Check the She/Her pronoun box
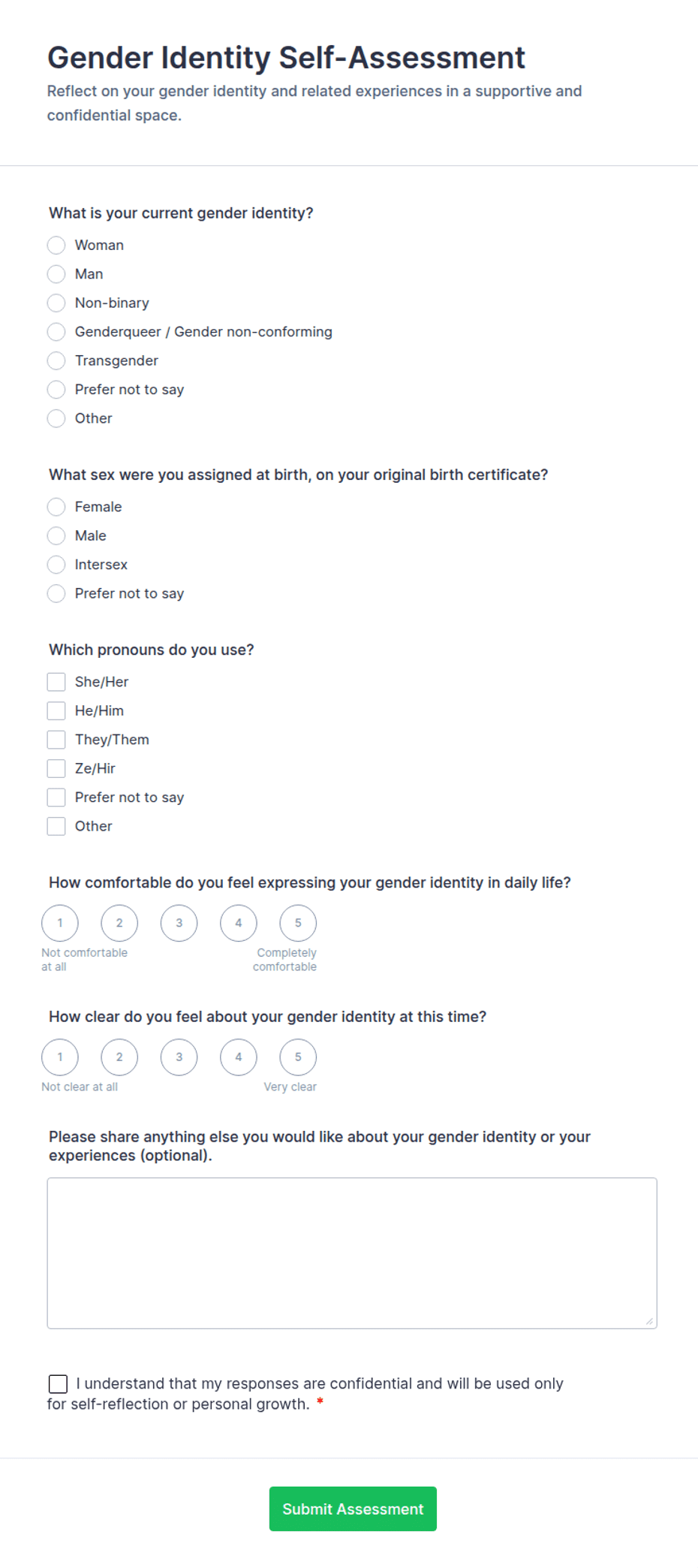The width and height of the screenshot is (698, 1568). (x=56, y=682)
